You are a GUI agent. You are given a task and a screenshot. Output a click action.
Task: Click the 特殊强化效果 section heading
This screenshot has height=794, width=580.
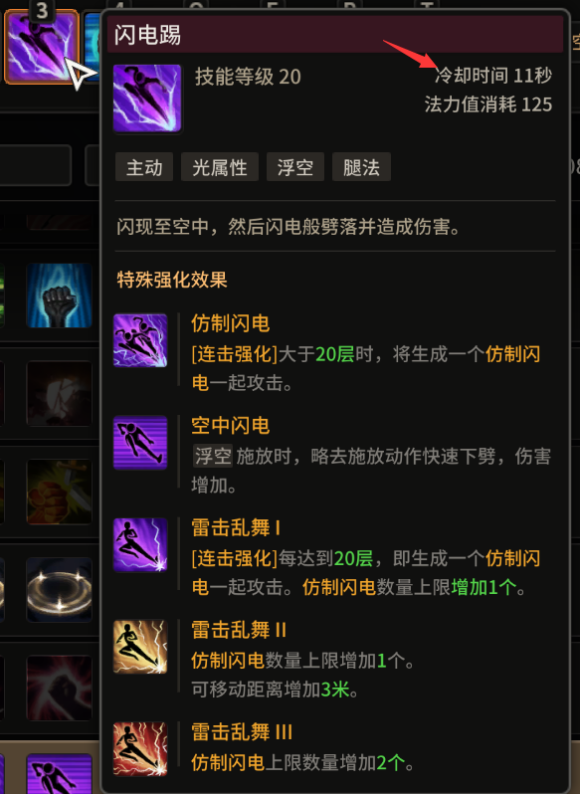[x=172, y=280]
